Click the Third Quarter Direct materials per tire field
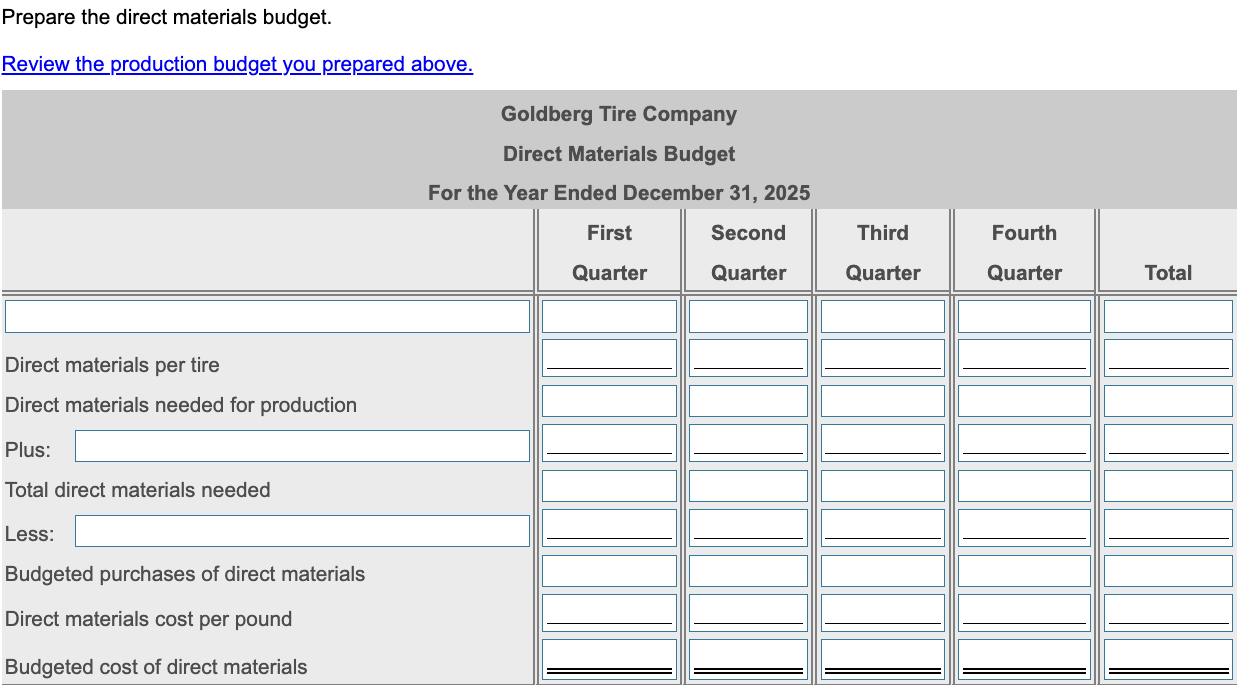This screenshot has width=1250, height=692. point(882,356)
